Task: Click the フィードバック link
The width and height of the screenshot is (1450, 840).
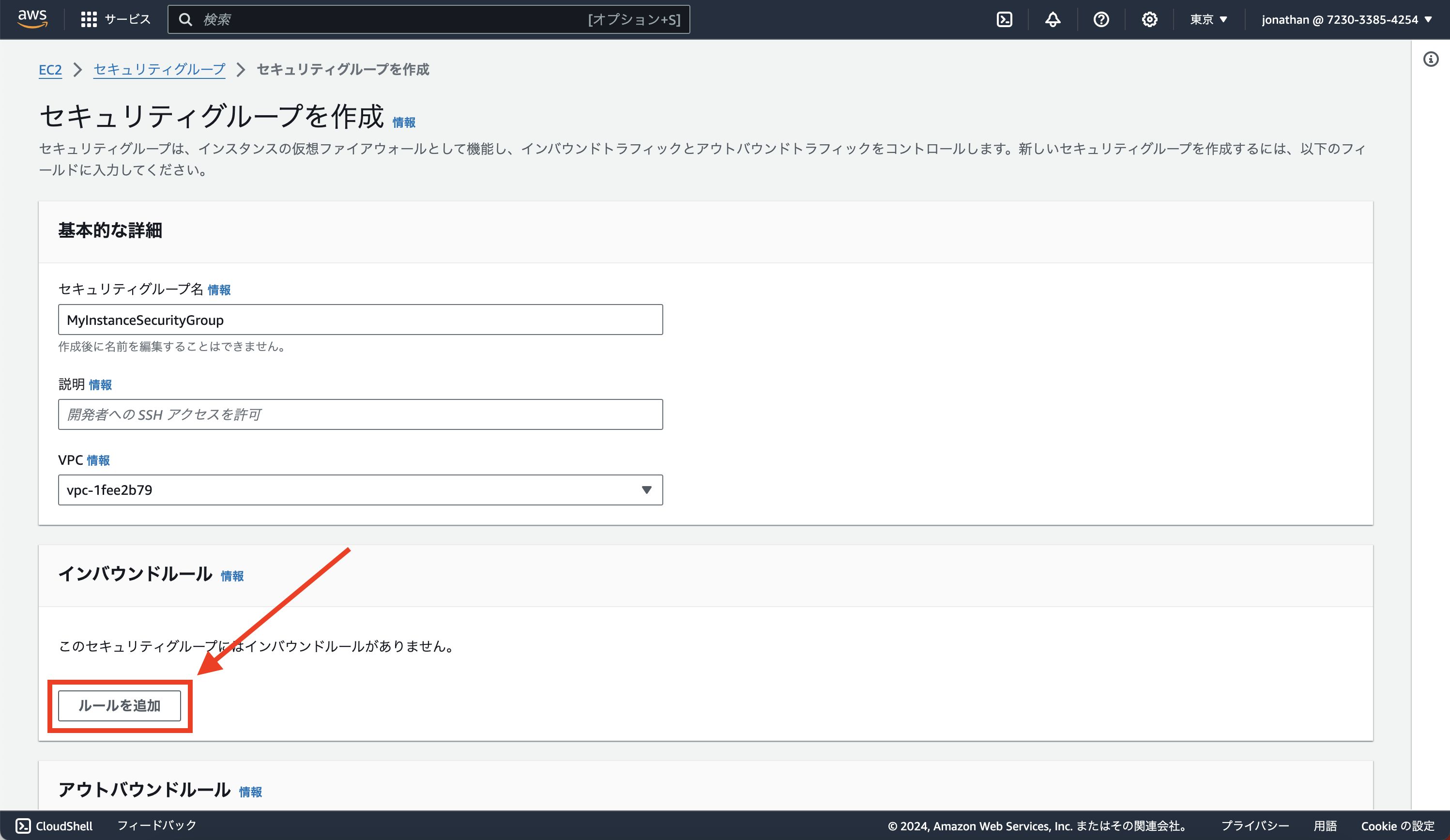Action: point(156,825)
